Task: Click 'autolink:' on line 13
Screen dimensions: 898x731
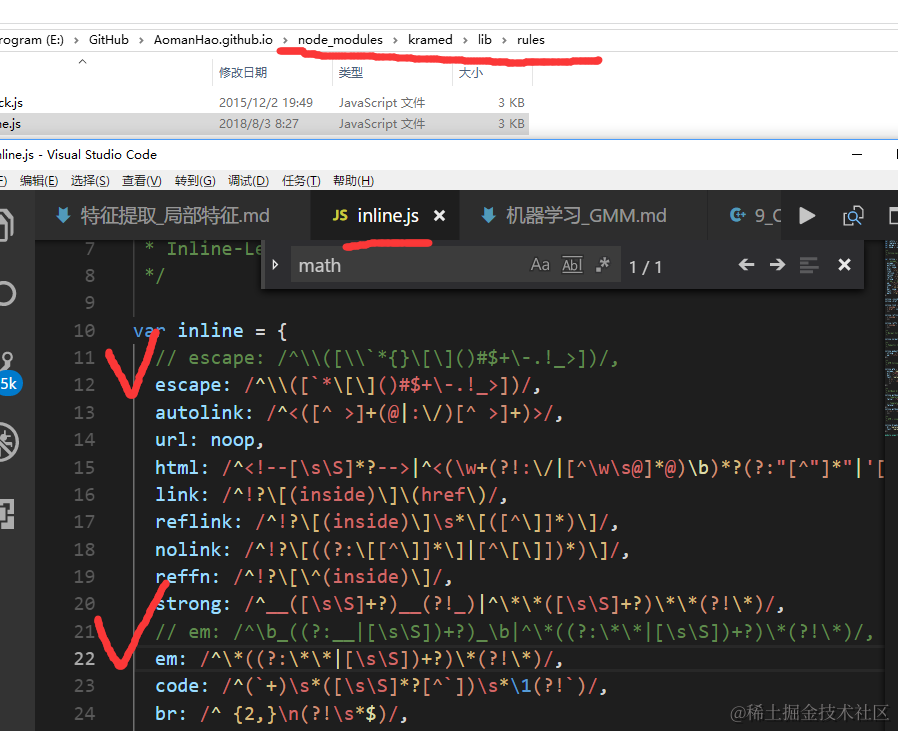Action: click(x=204, y=412)
